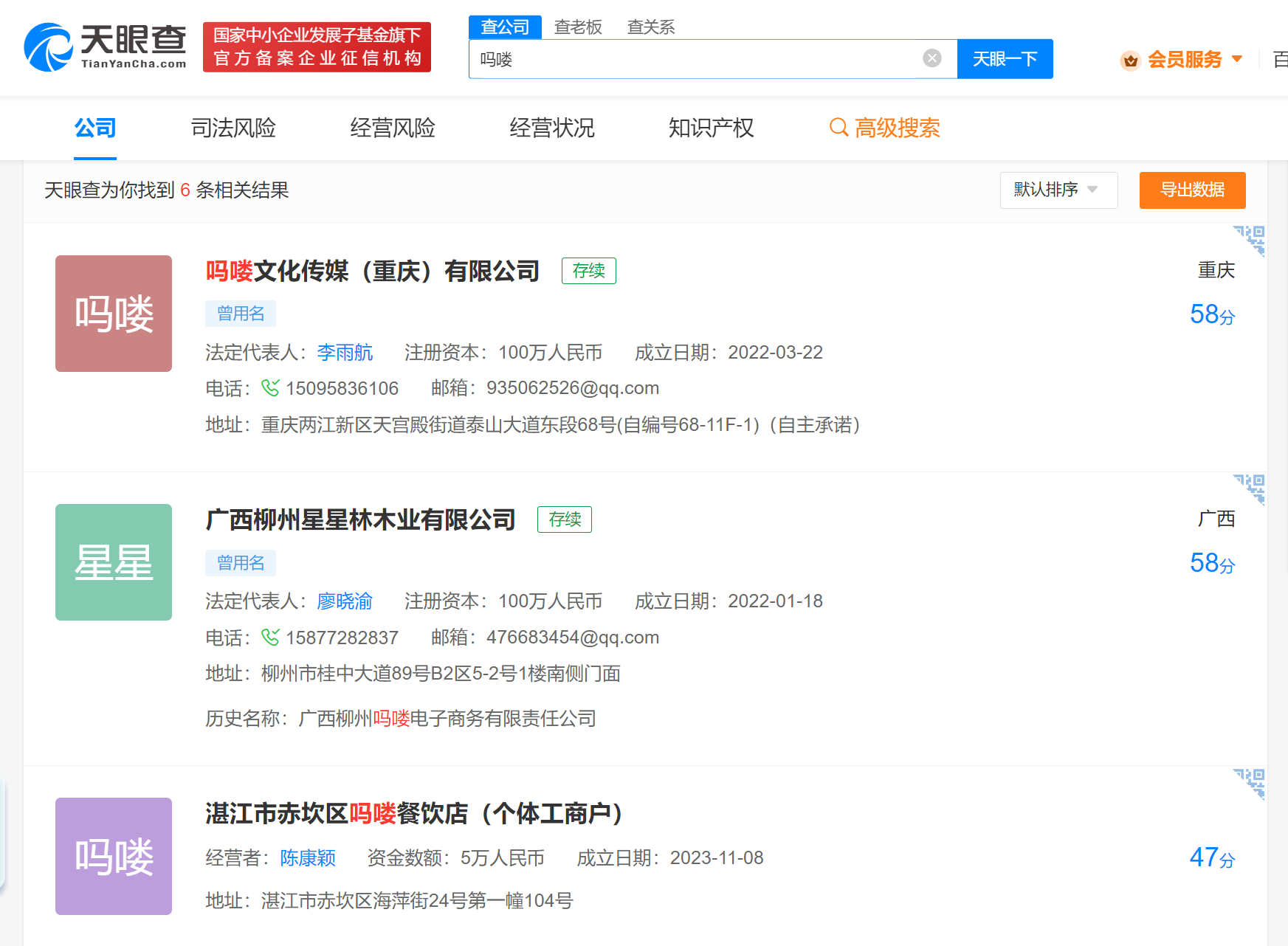1288x946 pixels.
Task: Click address 重庆两江新区天宫殿街道泰山大道东段68号
Action: [x=561, y=425]
